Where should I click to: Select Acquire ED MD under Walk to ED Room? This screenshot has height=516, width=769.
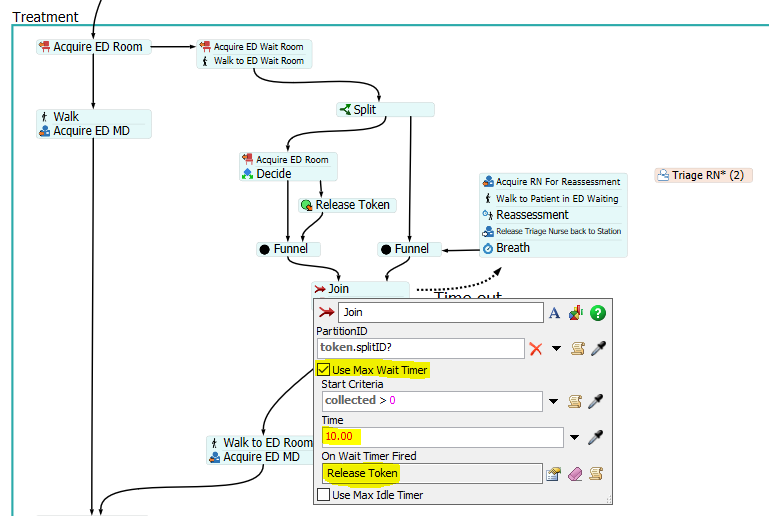click(x=260, y=457)
